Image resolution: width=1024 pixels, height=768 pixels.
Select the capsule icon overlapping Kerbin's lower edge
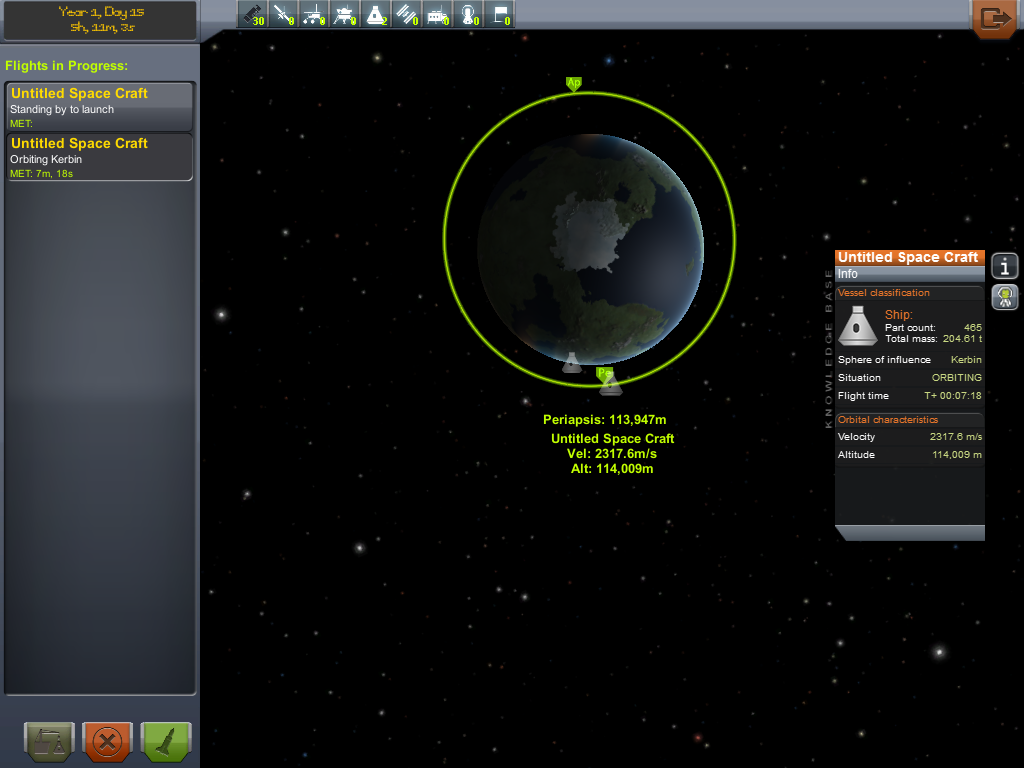pyautogui.click(x=572, y=362)
